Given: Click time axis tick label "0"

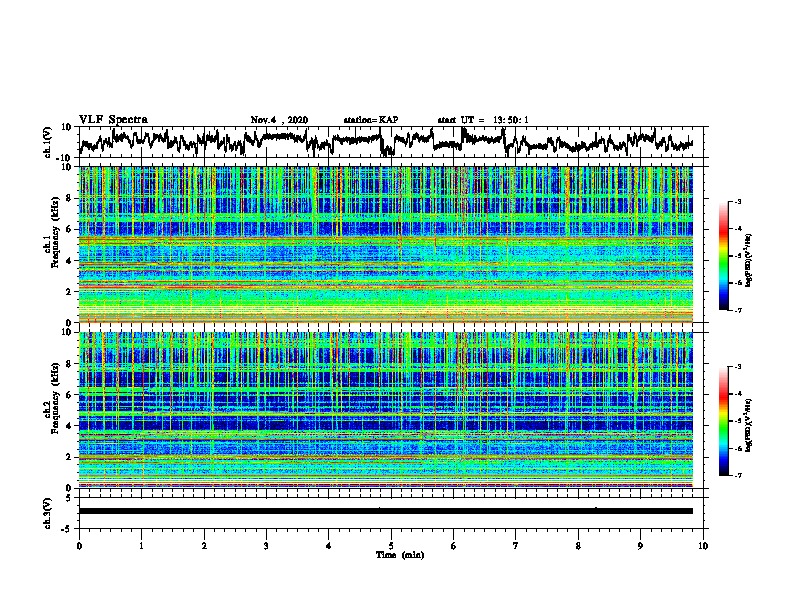Looking at the screenshot, I should [79, 546].
